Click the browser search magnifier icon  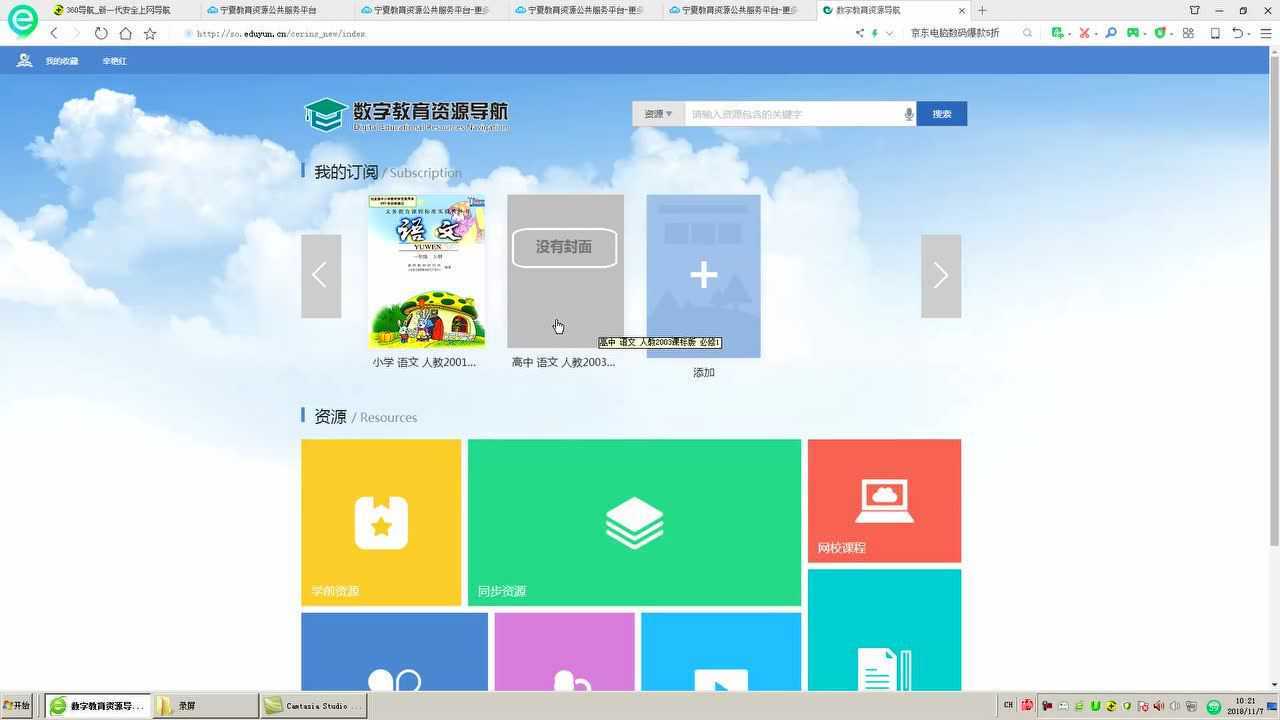coord(1027,33)
